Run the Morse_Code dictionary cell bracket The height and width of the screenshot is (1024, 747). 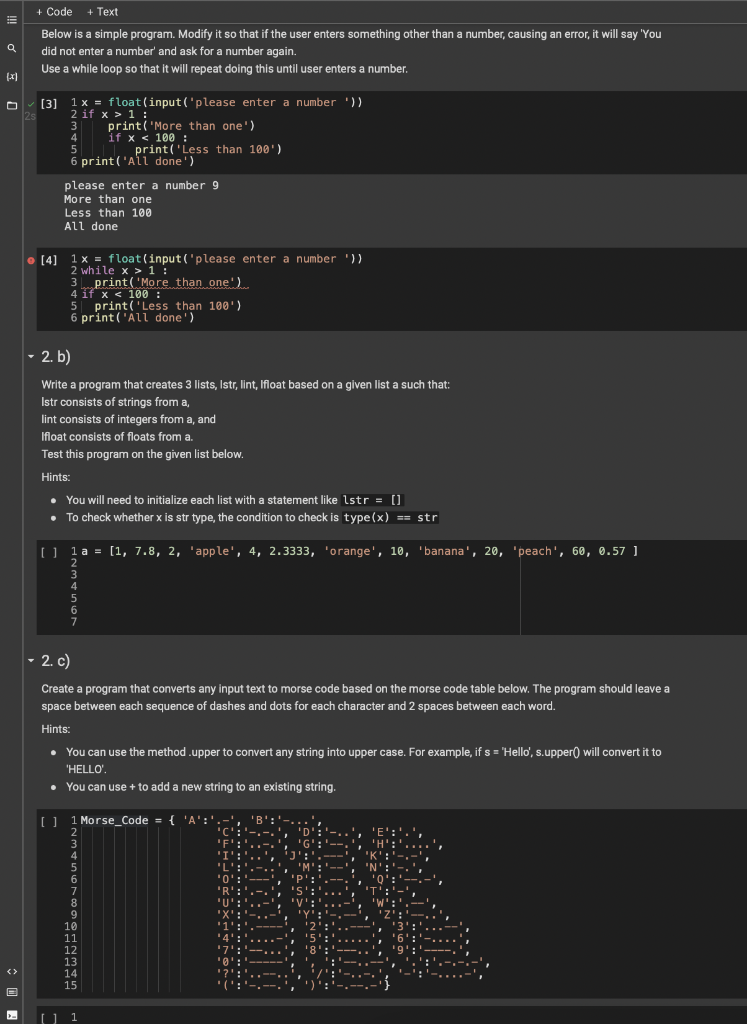49,822
